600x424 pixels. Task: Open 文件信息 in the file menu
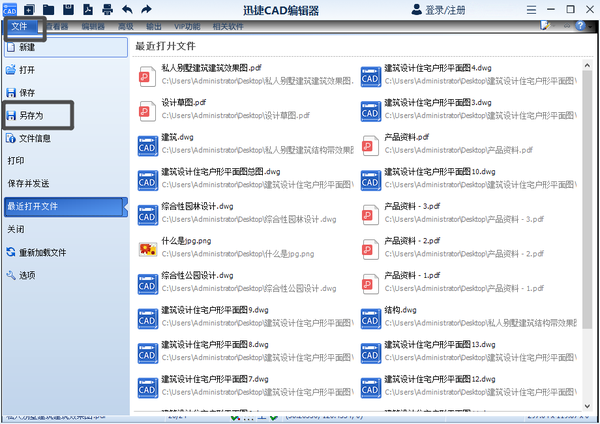[66, 139]
